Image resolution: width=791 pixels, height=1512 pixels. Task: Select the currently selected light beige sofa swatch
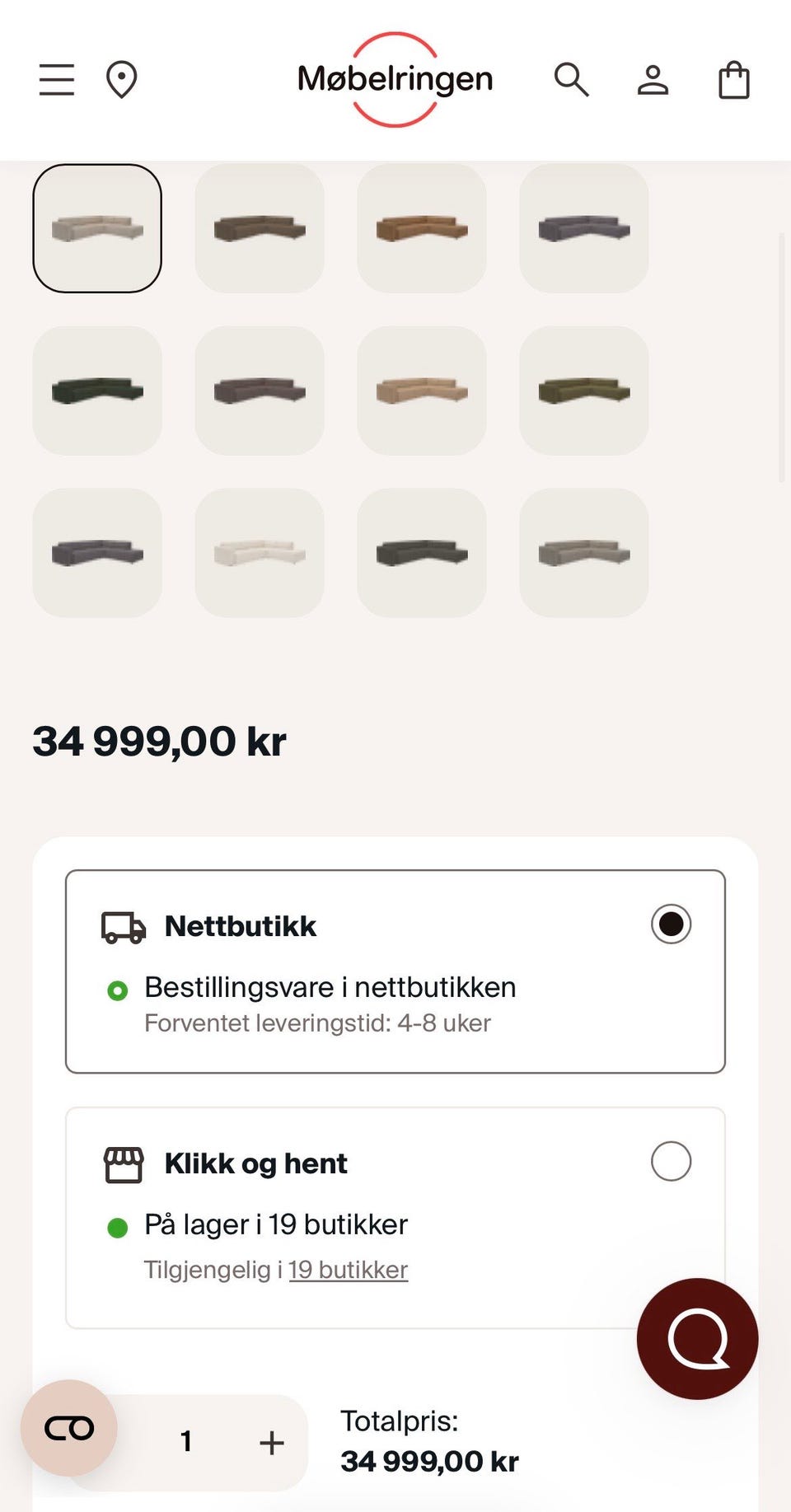(x=97, y=228)
